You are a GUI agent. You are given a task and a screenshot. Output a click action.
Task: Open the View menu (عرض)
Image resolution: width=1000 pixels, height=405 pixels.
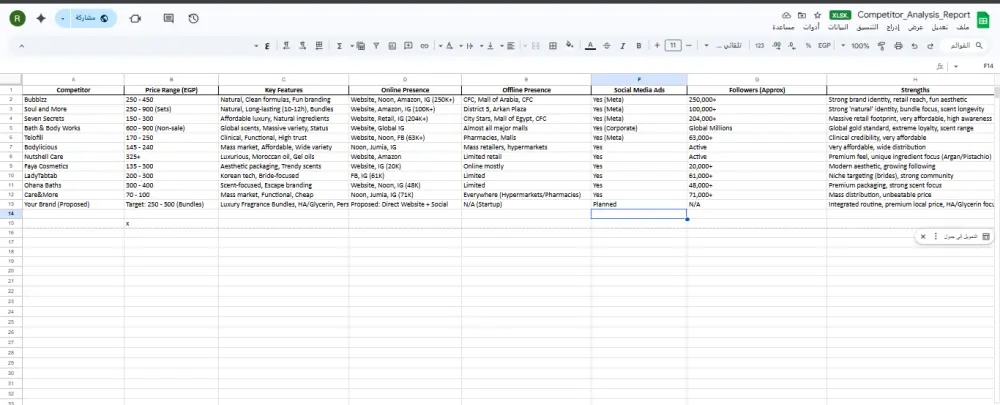[916, 27]
